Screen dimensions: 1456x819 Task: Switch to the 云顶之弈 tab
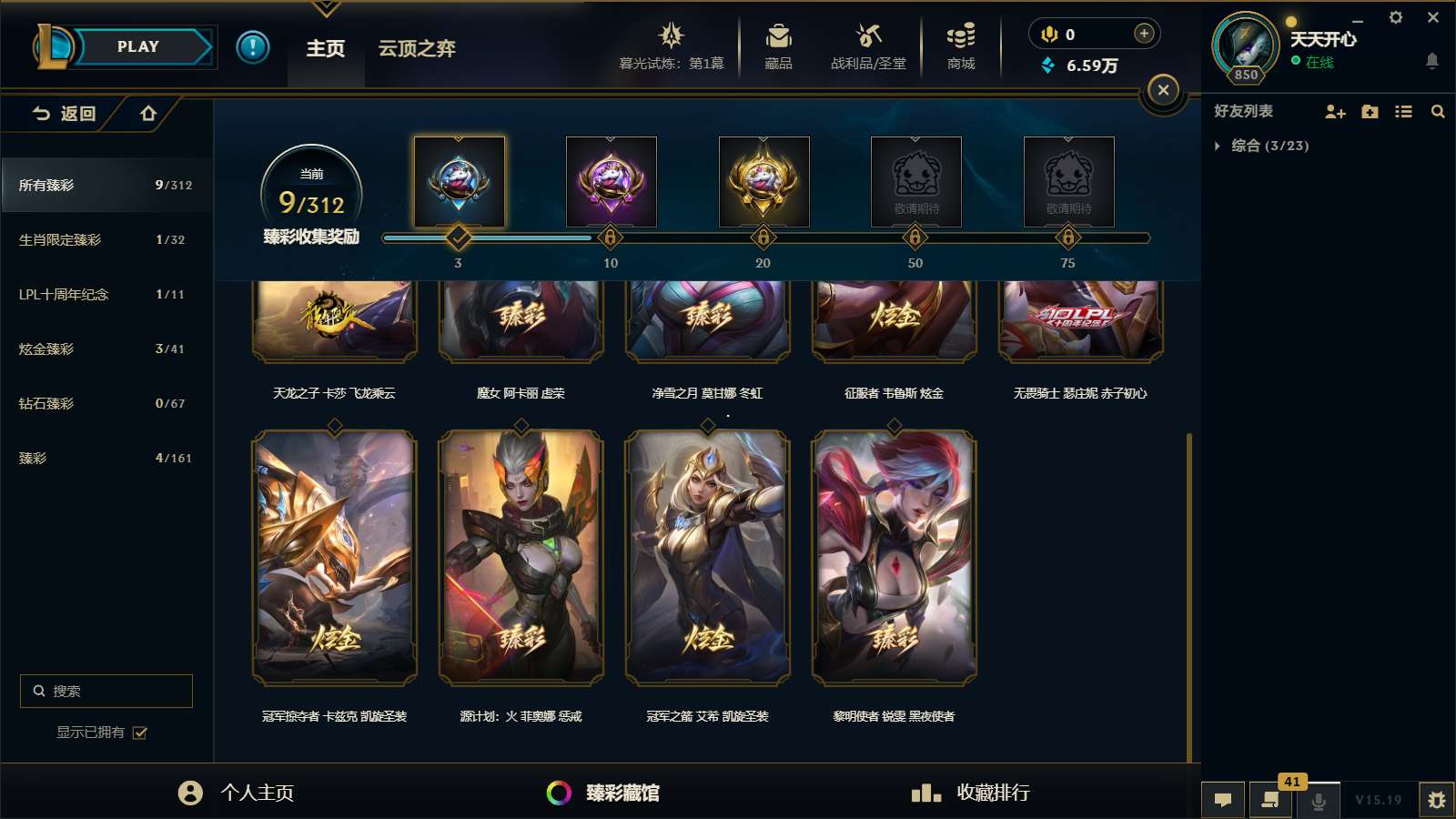pyautogui.click(x=417, y=48)
